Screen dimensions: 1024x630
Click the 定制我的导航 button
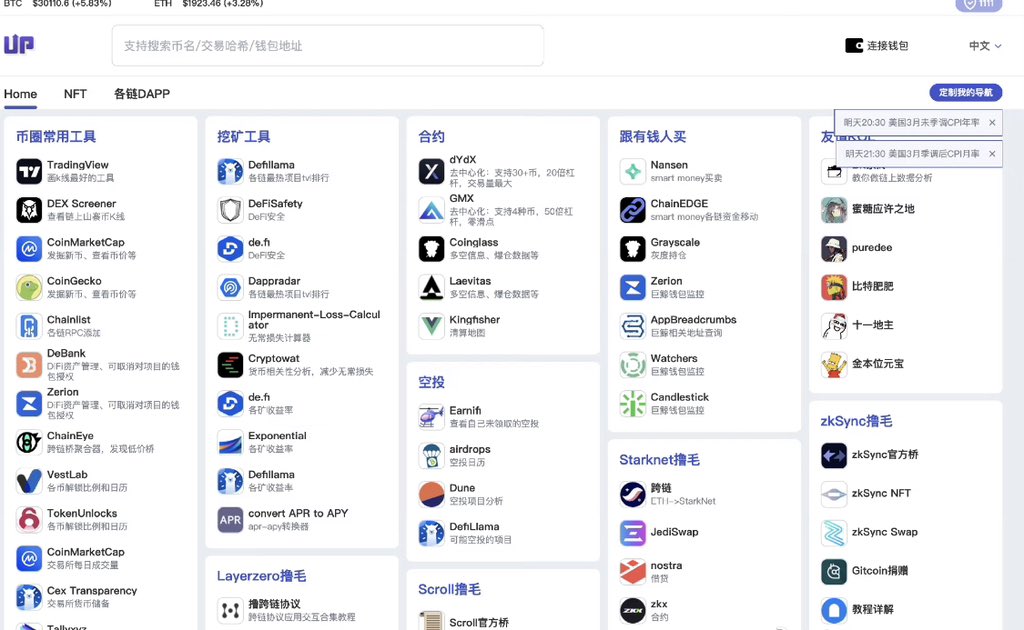965,92
